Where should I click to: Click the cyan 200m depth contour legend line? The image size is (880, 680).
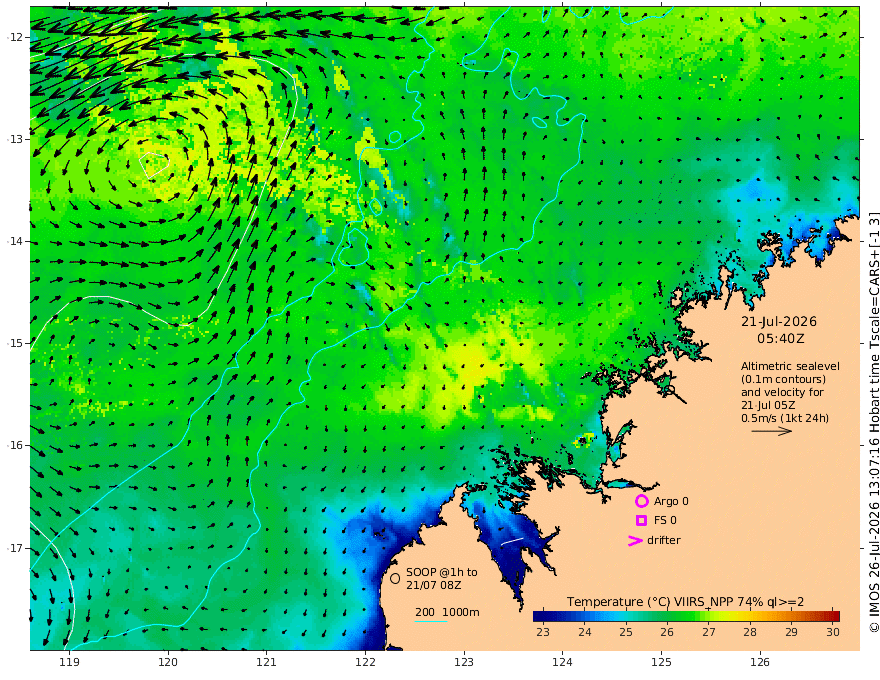[x=431, y=622]
